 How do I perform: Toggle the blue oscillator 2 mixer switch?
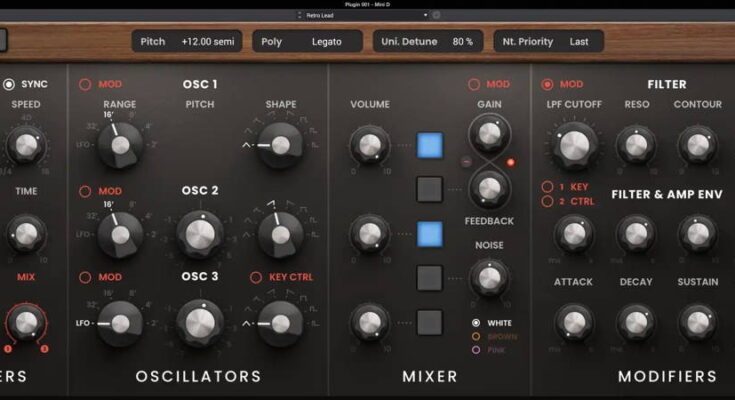coord(429,234)
